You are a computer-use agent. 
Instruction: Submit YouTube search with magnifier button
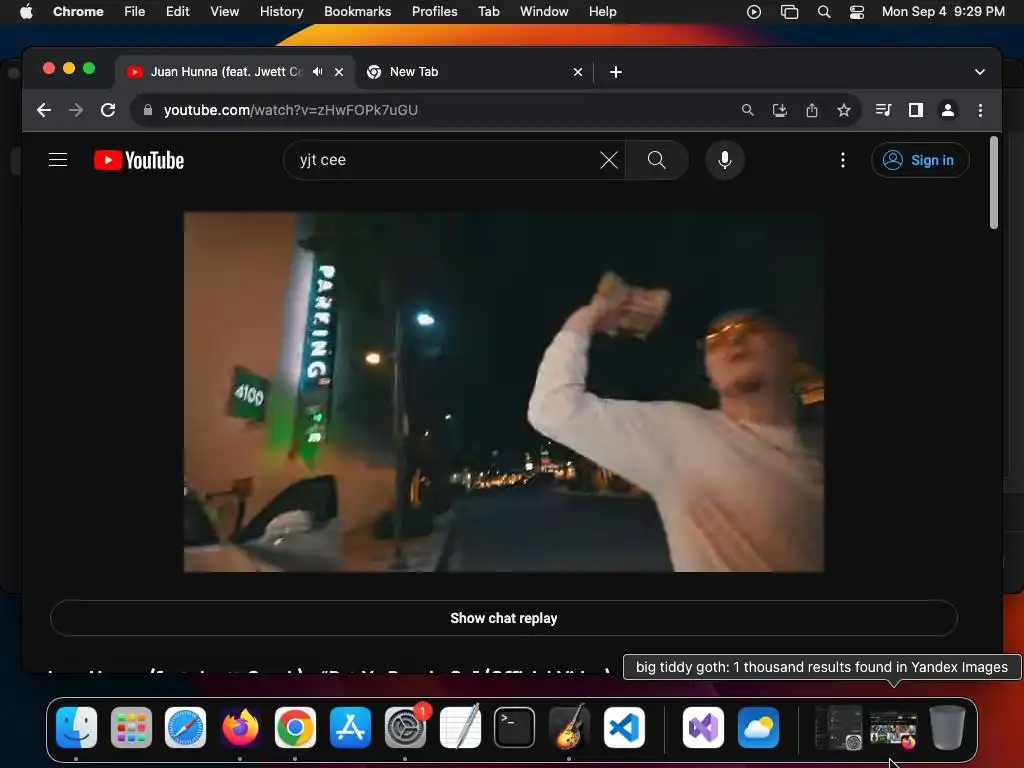click(656, 160)
